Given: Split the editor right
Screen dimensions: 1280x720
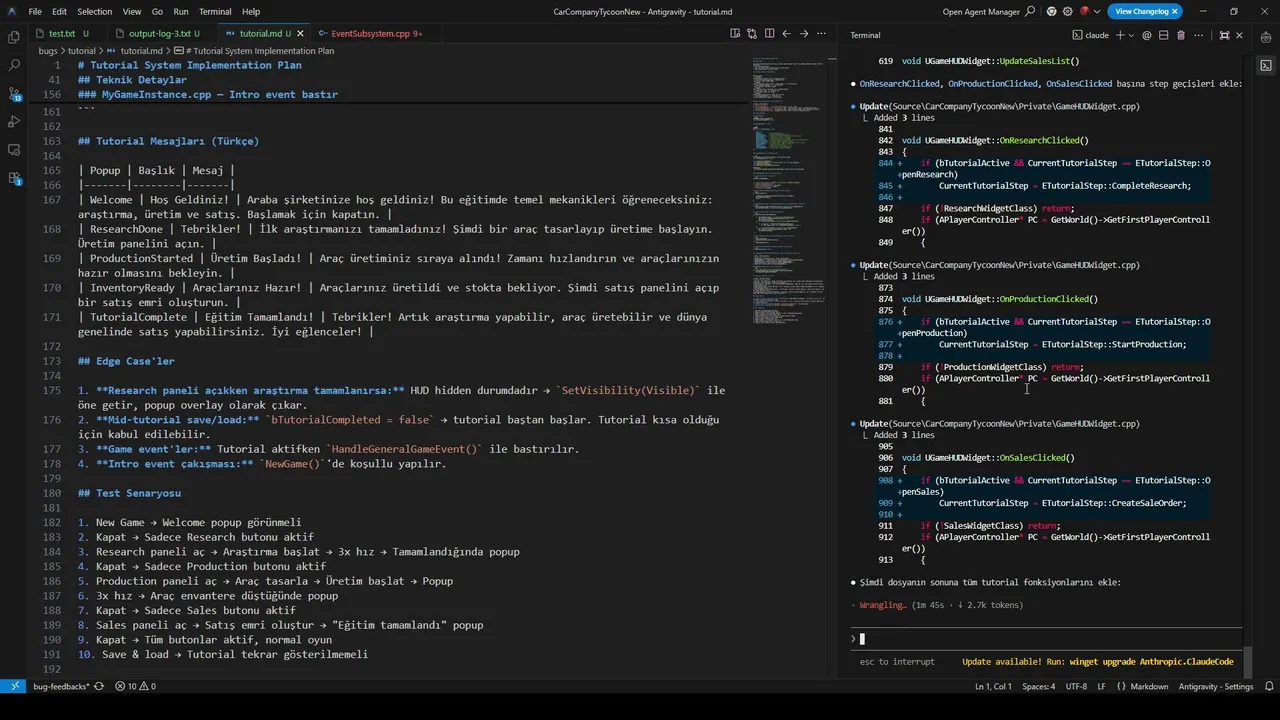Looking at the screenshot, I should pos(769,33).
